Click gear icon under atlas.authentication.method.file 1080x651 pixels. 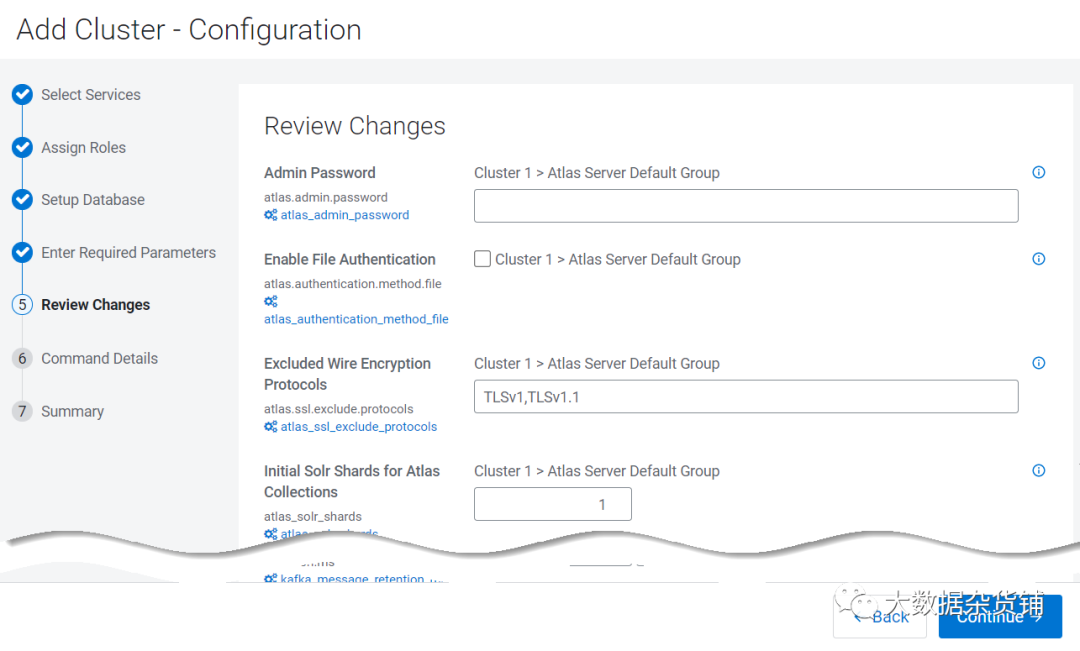(271, 301)
